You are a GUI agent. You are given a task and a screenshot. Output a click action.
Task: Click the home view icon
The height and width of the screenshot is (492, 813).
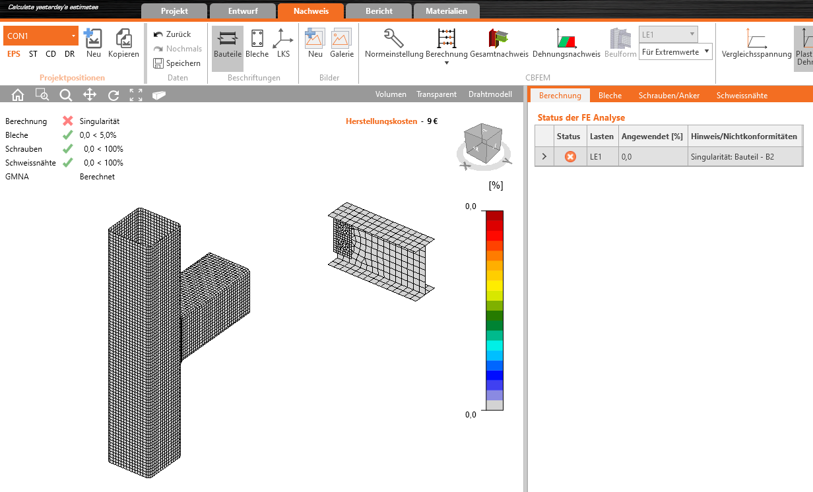click(18, 95)
